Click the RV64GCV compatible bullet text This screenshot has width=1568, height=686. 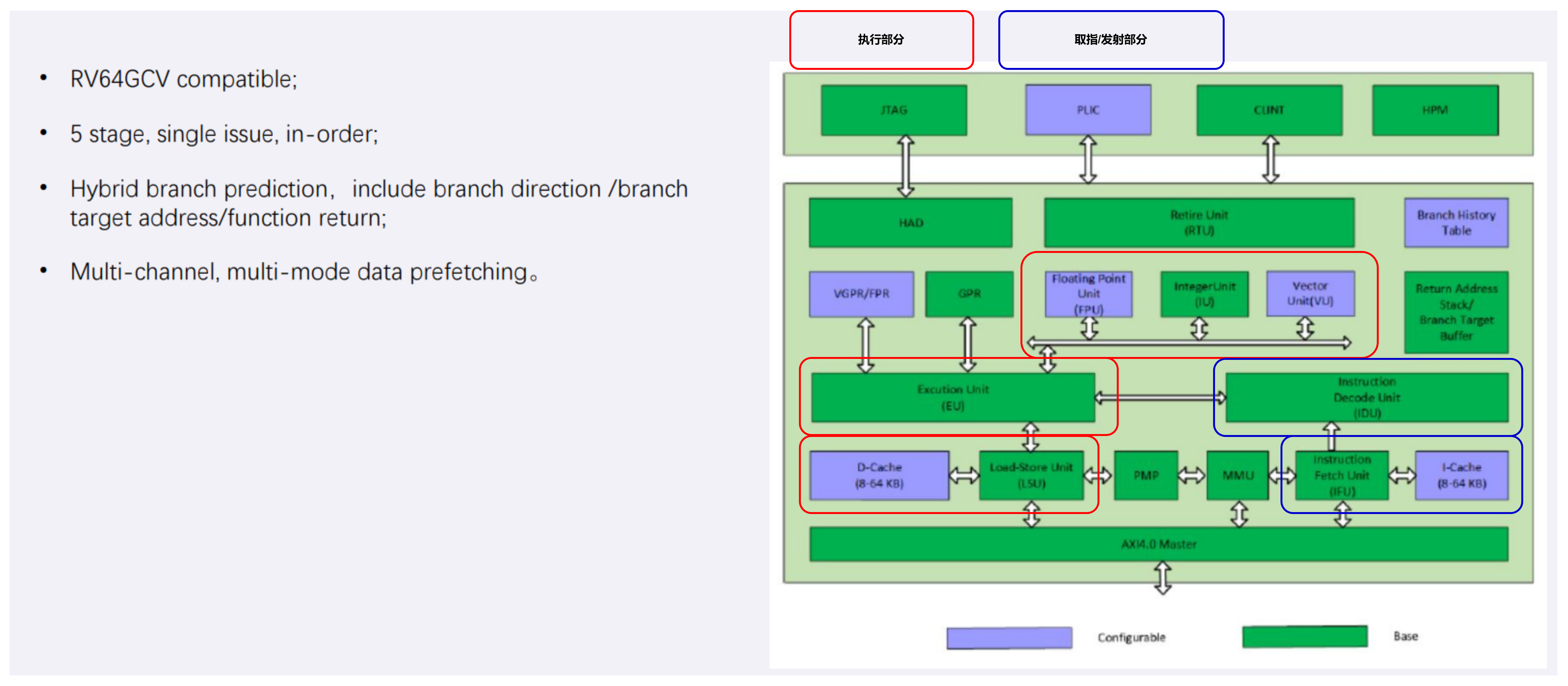pos(183,79)
